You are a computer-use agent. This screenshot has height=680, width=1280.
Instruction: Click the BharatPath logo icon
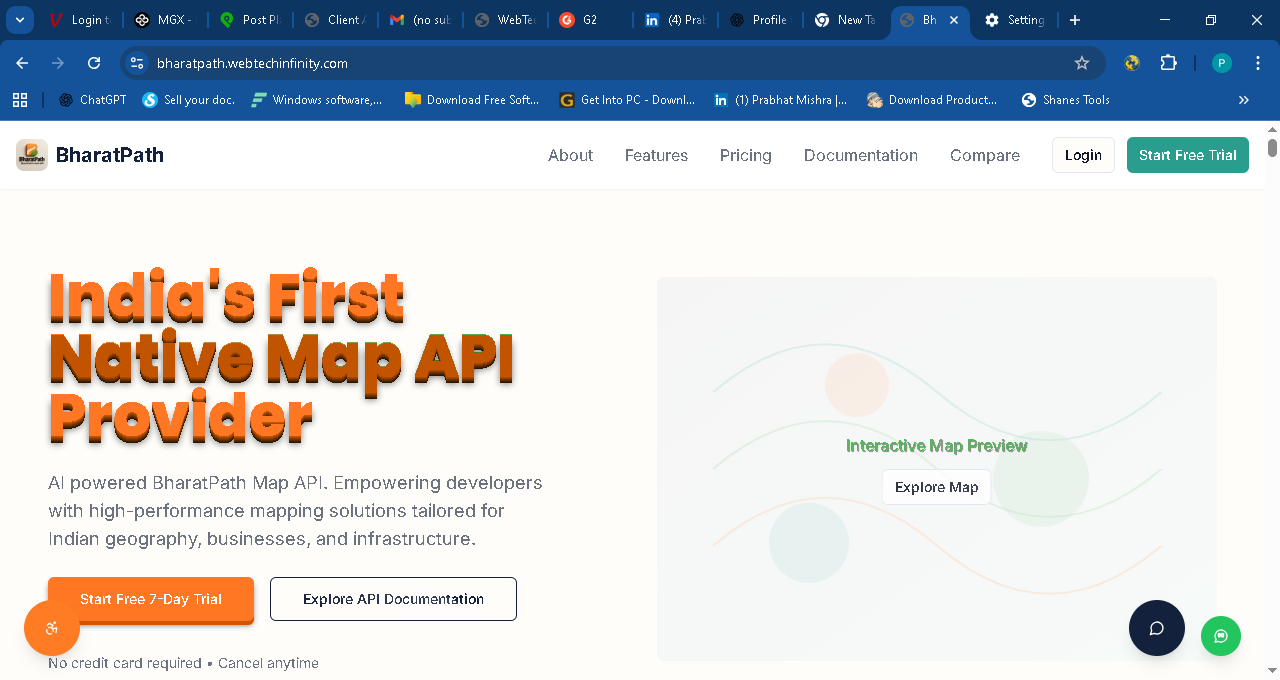pyautogui.click(x=32, y=155)
